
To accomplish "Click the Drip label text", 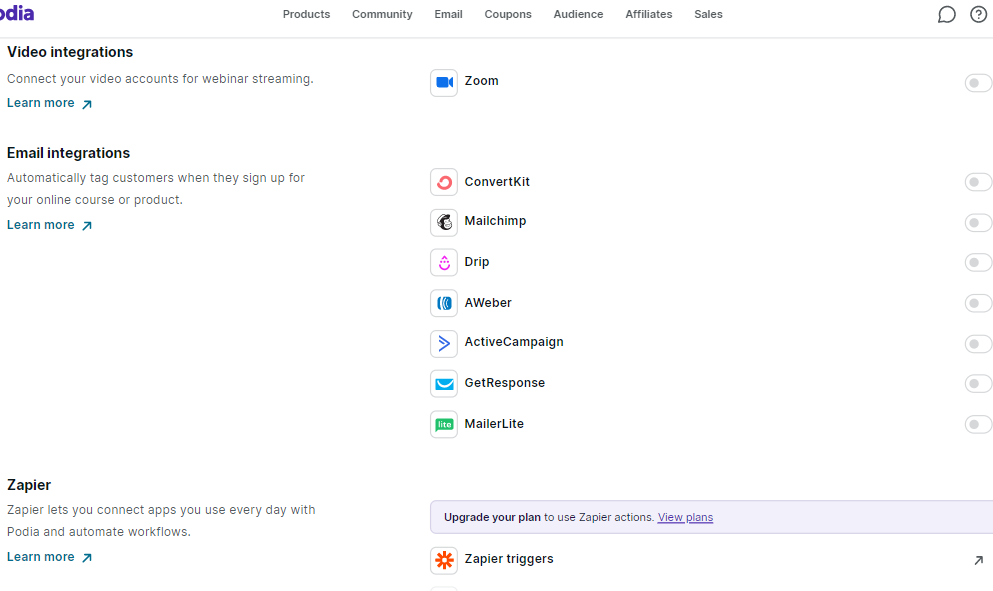I will click(x=477, y=262).
